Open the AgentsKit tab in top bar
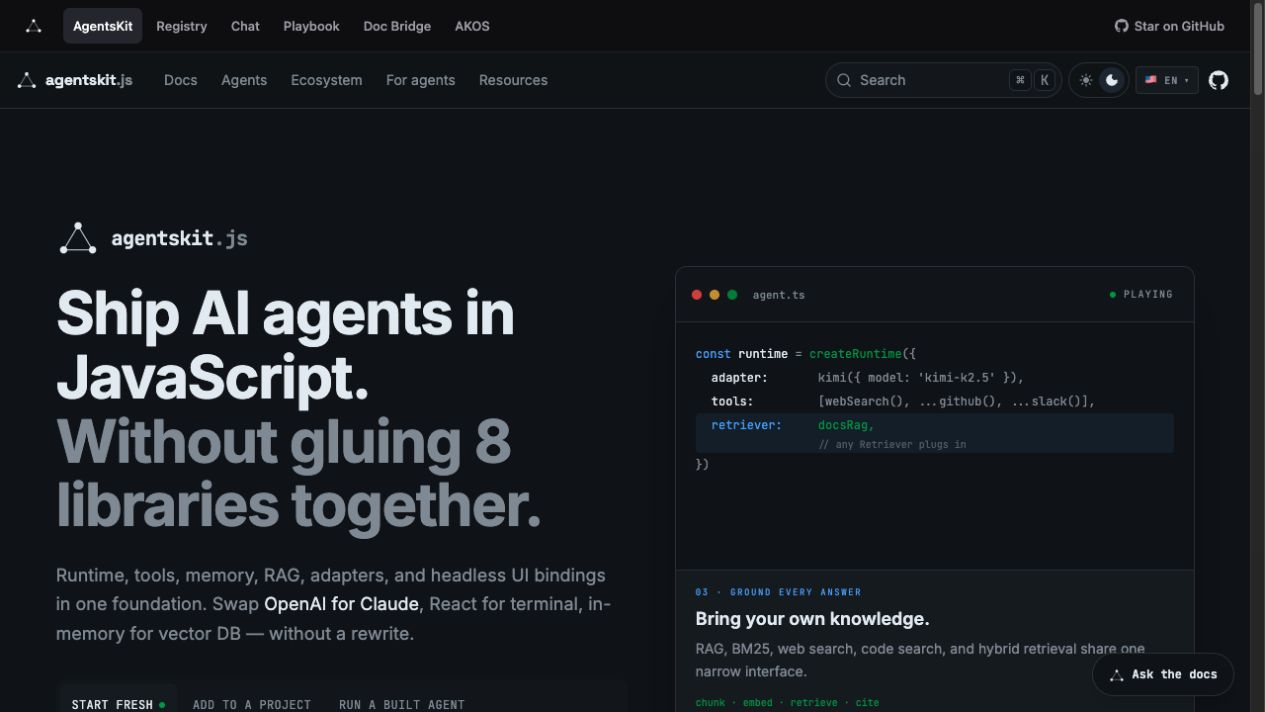 click(103, 26)
